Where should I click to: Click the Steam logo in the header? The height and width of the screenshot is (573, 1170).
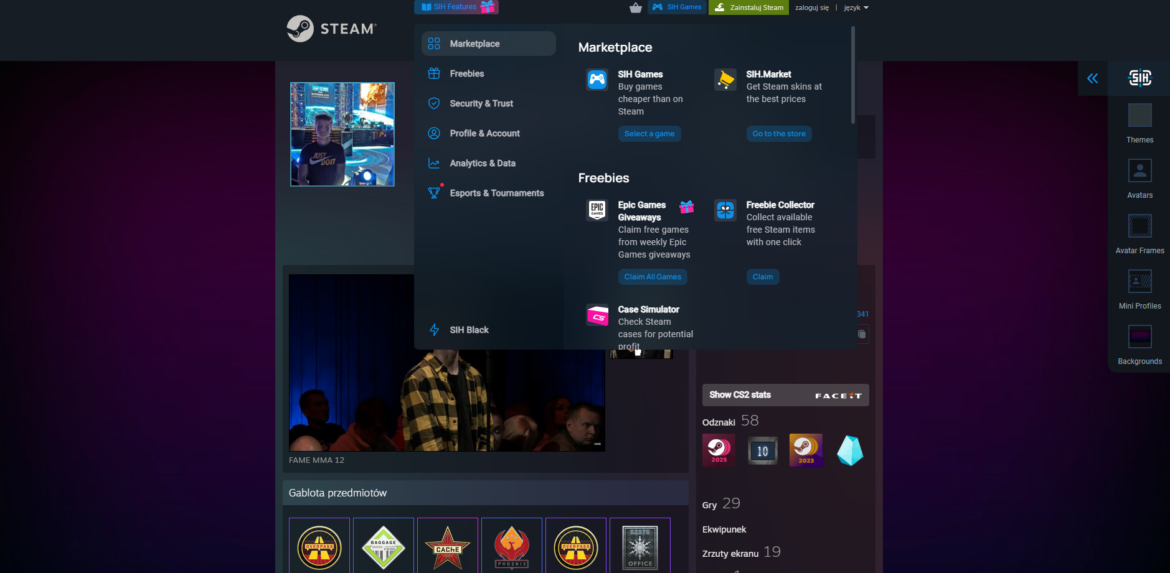[331, 28]
